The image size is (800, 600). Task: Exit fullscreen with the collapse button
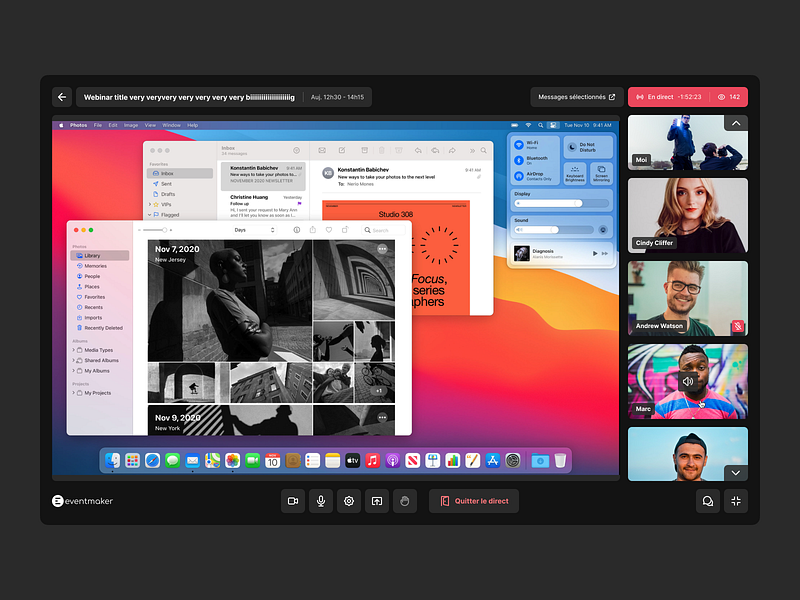click(736, 501)
